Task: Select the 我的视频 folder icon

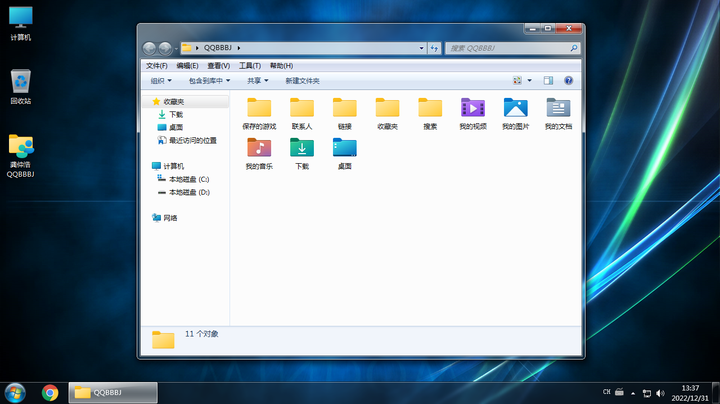Action: coord(472,108)
